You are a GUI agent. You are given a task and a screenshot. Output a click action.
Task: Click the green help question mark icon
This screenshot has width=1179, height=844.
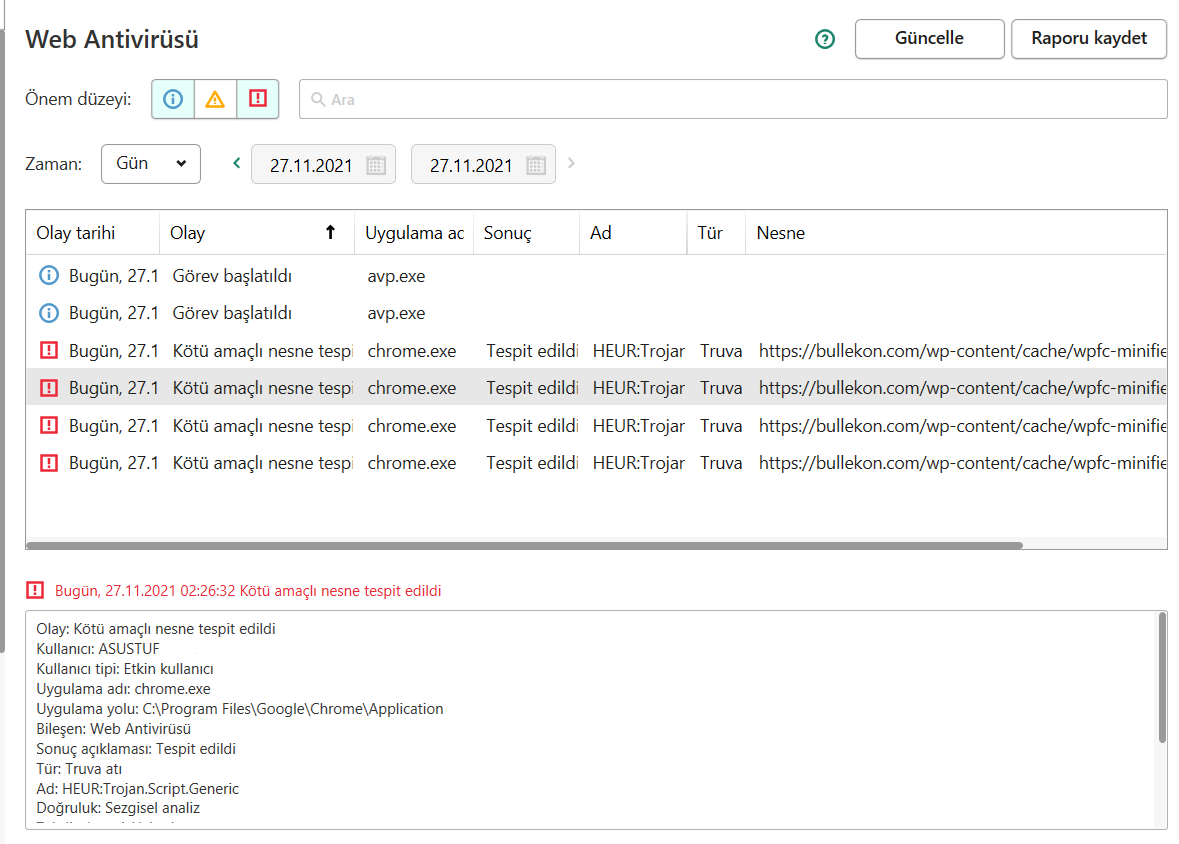[x=825, y=39]
